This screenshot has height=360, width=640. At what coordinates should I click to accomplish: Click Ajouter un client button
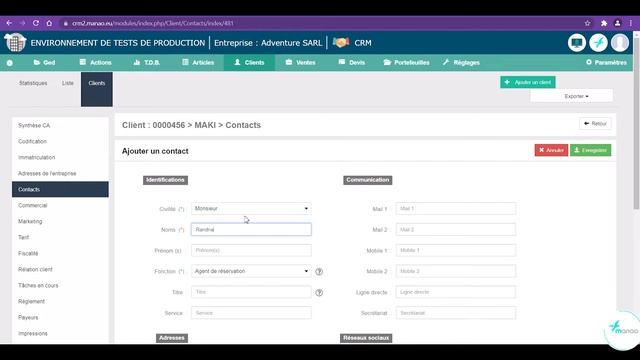coord(528,82)
